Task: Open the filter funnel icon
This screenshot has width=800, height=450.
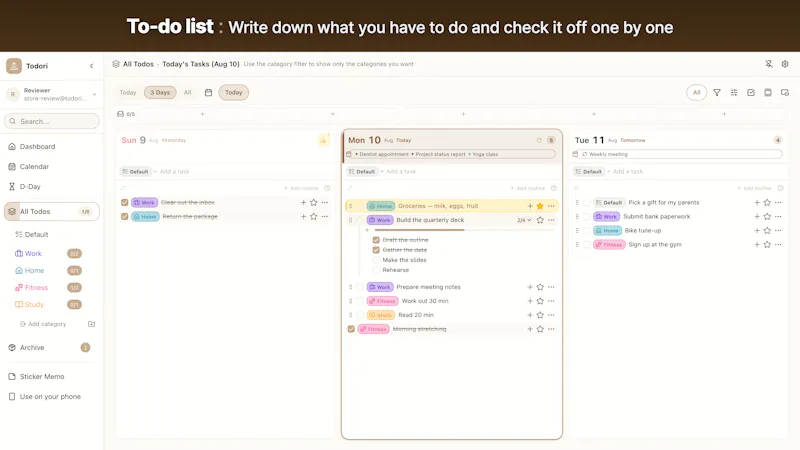Action: point(717,92)
